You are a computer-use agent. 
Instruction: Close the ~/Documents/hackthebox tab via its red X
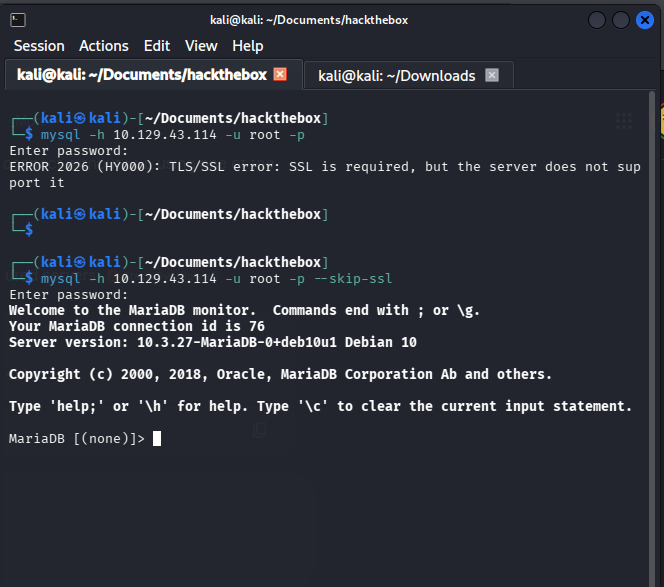(x=280, y=74)
